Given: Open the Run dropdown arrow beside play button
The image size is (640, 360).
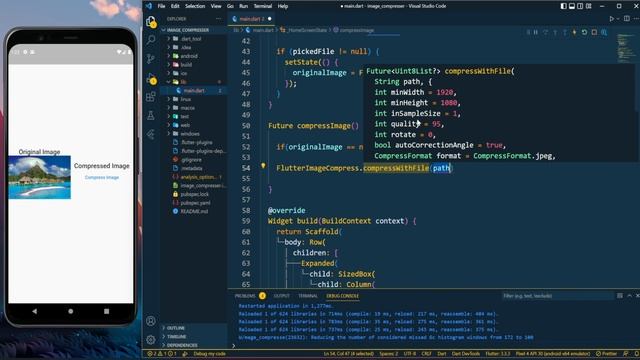Looking at the screenshot, I should [618, 19].
